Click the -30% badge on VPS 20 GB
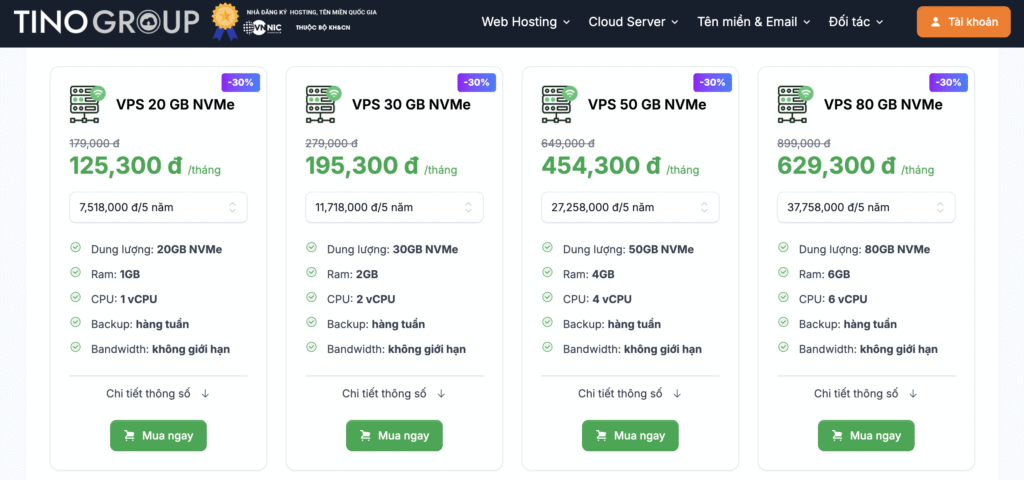1024x480 pixels. (240, 82)
